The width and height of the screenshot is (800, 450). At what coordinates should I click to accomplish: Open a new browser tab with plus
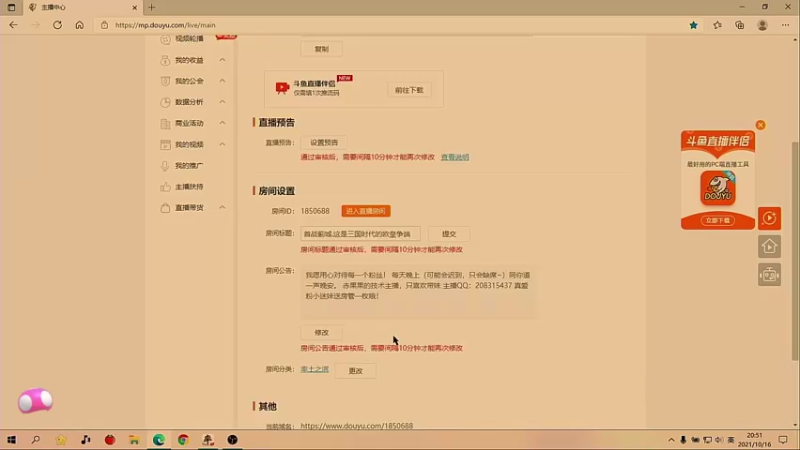tap(152, 7)
